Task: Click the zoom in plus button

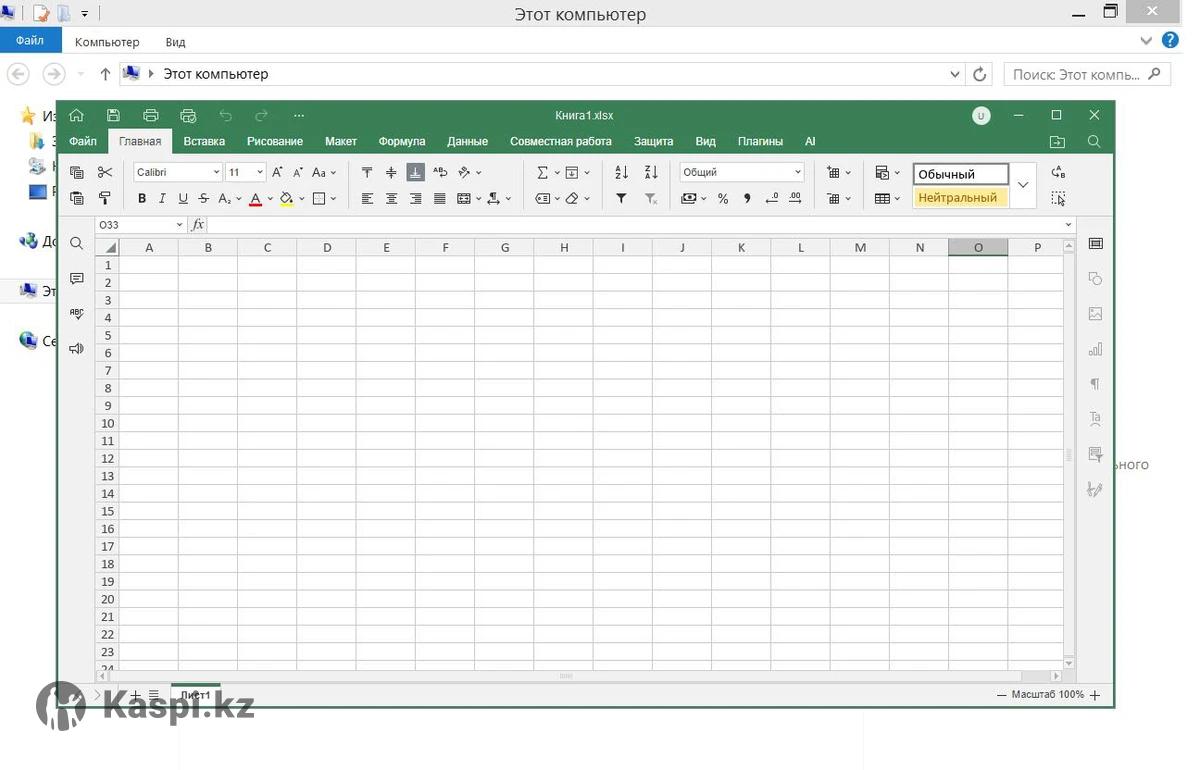Action: [1095, 695]
